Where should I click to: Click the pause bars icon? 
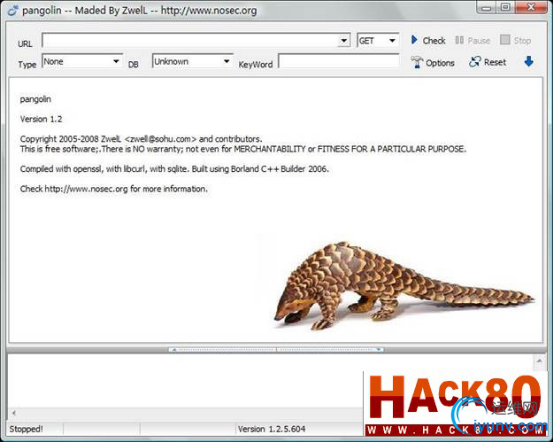tap(459, 40)
